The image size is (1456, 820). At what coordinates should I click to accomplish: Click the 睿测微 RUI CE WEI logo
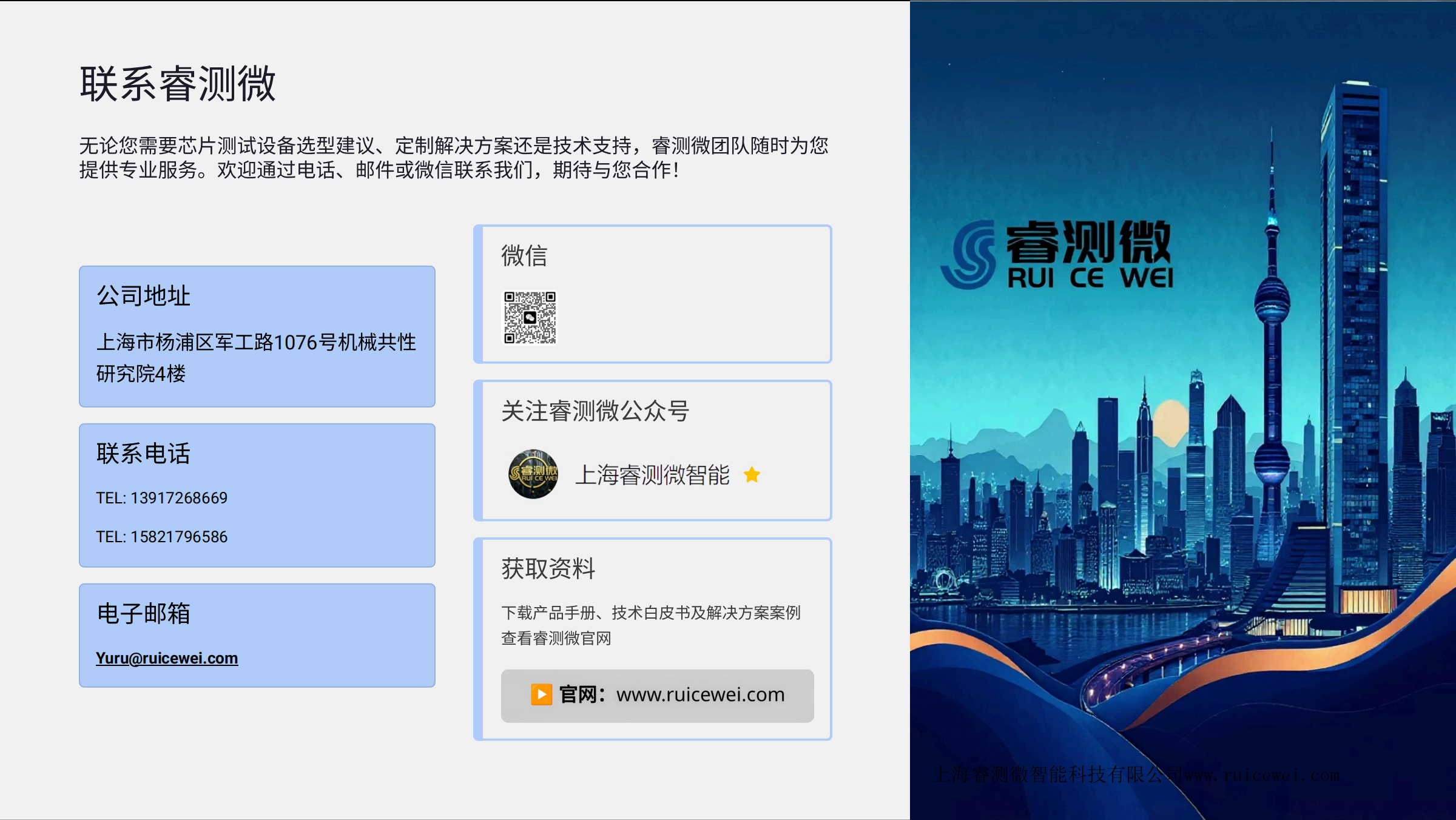(1057, 255)
